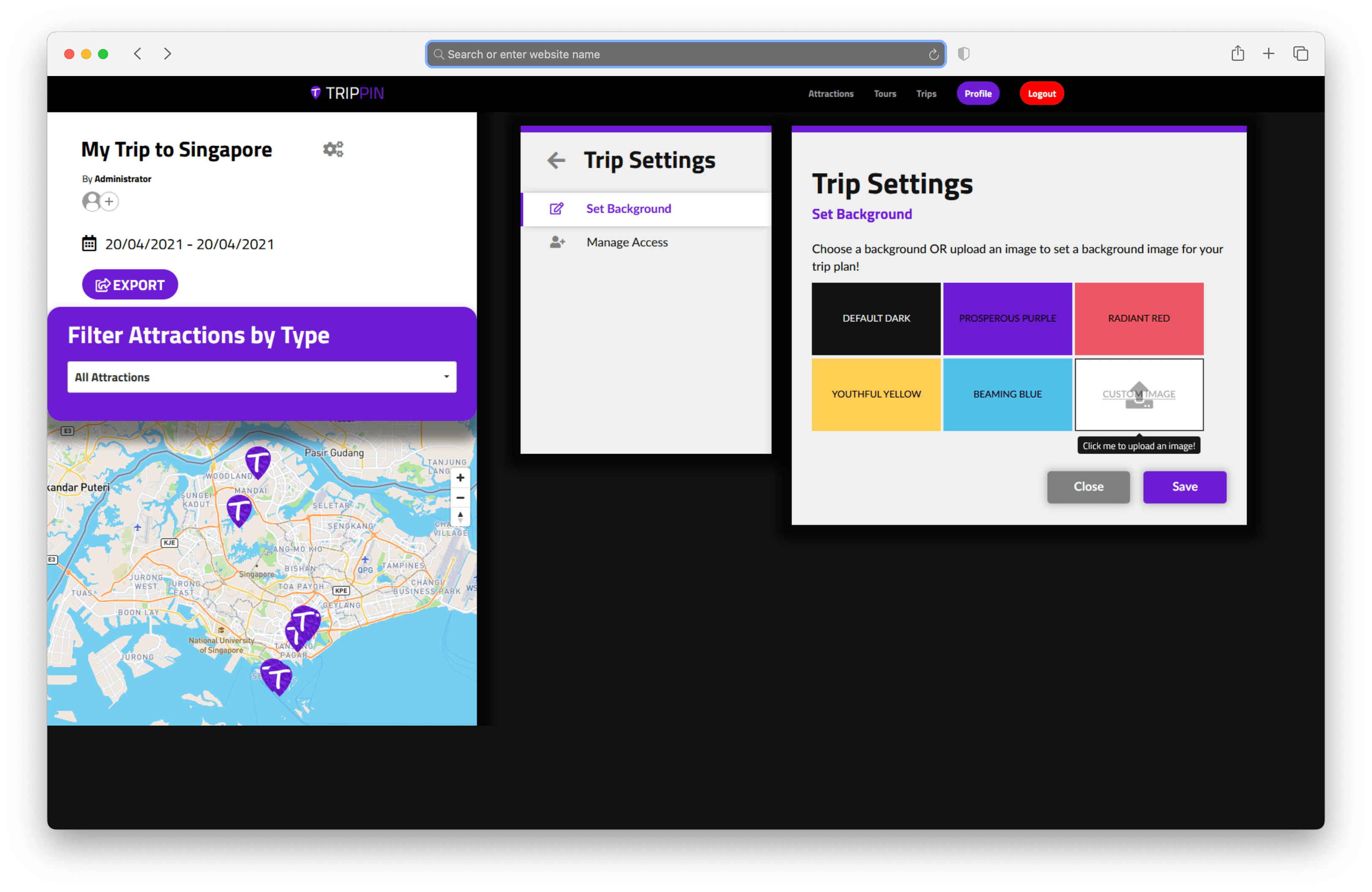Select the Set Background menu item
Screen dimensions: 1372x892
pos(629,209)
